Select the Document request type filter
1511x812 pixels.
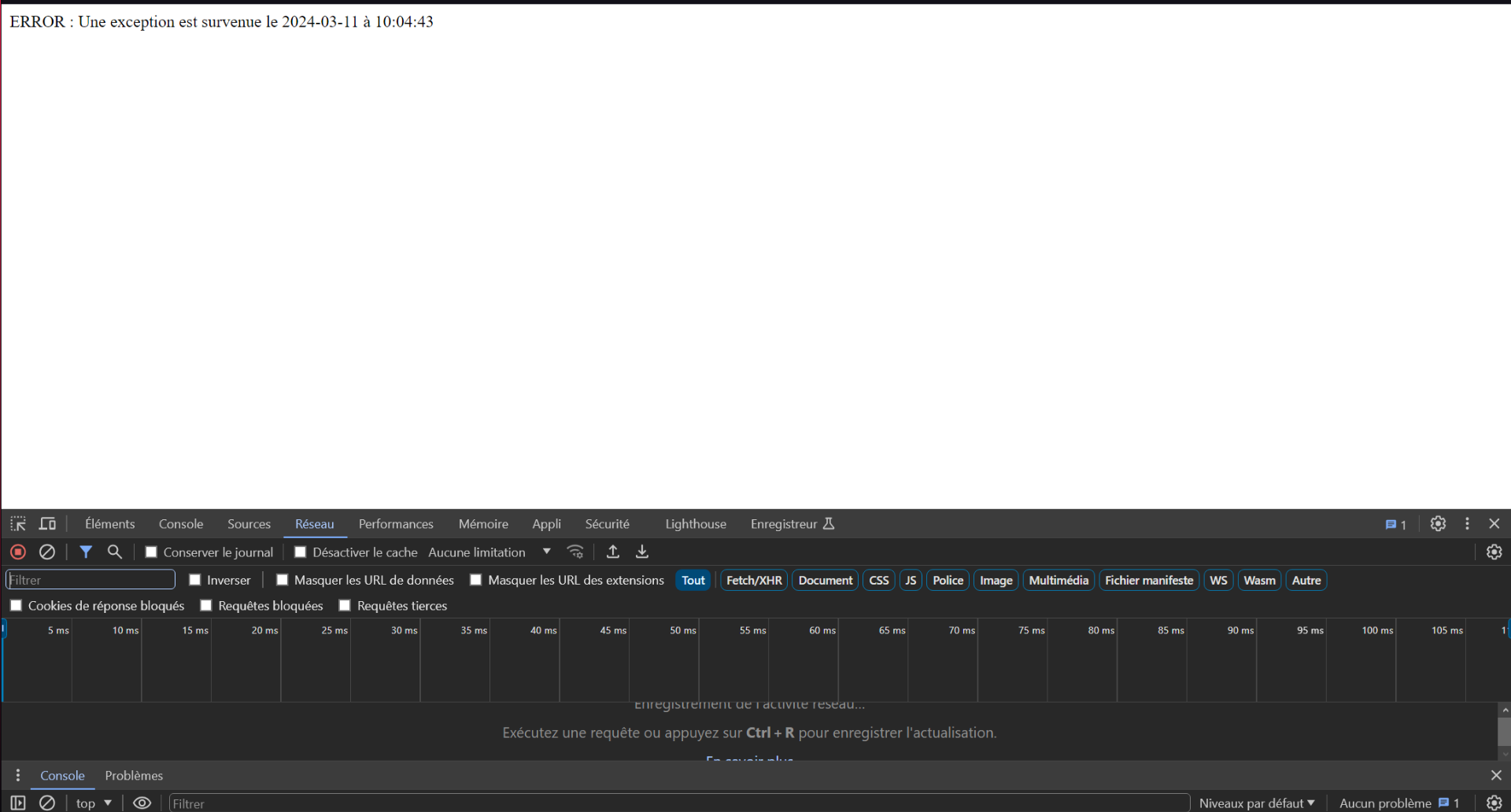coord(825,581)
